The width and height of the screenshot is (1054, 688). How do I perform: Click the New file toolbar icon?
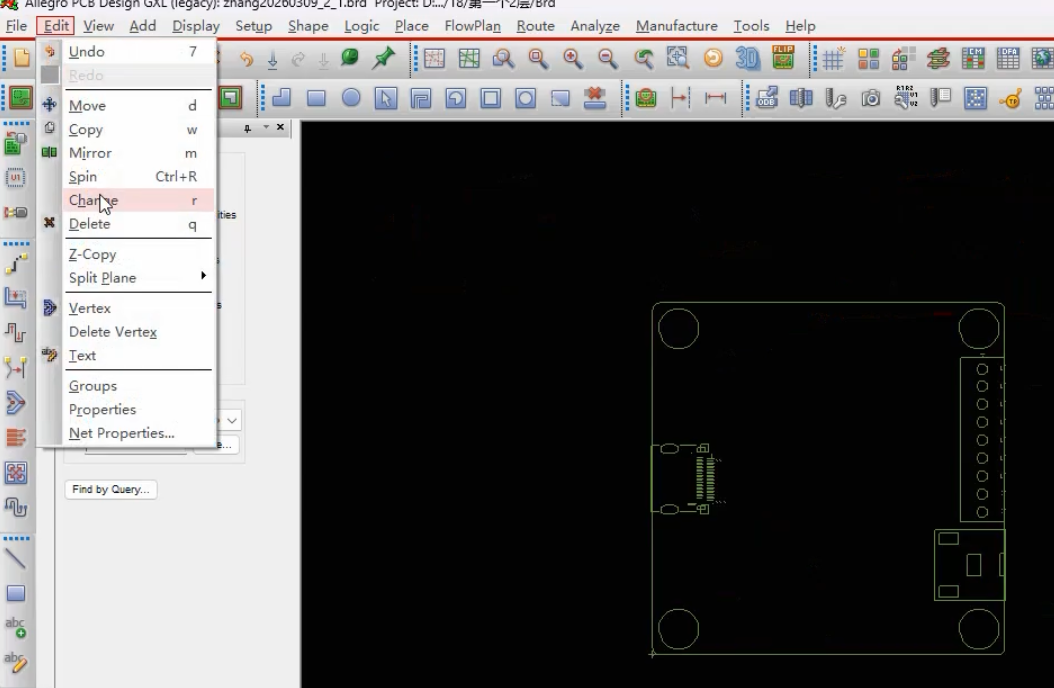point(22,58)
